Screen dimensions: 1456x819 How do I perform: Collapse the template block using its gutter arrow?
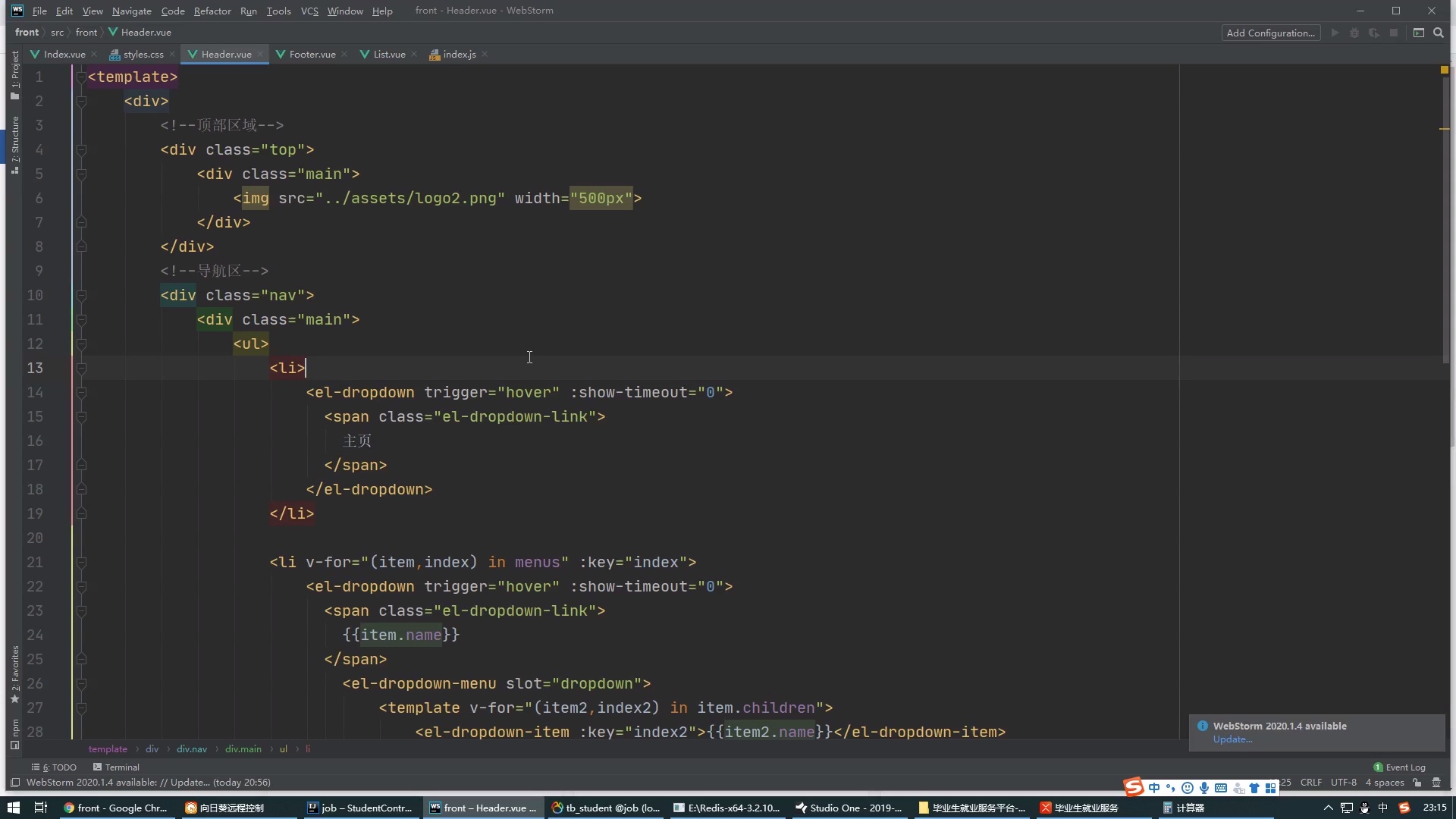[82, 77]
